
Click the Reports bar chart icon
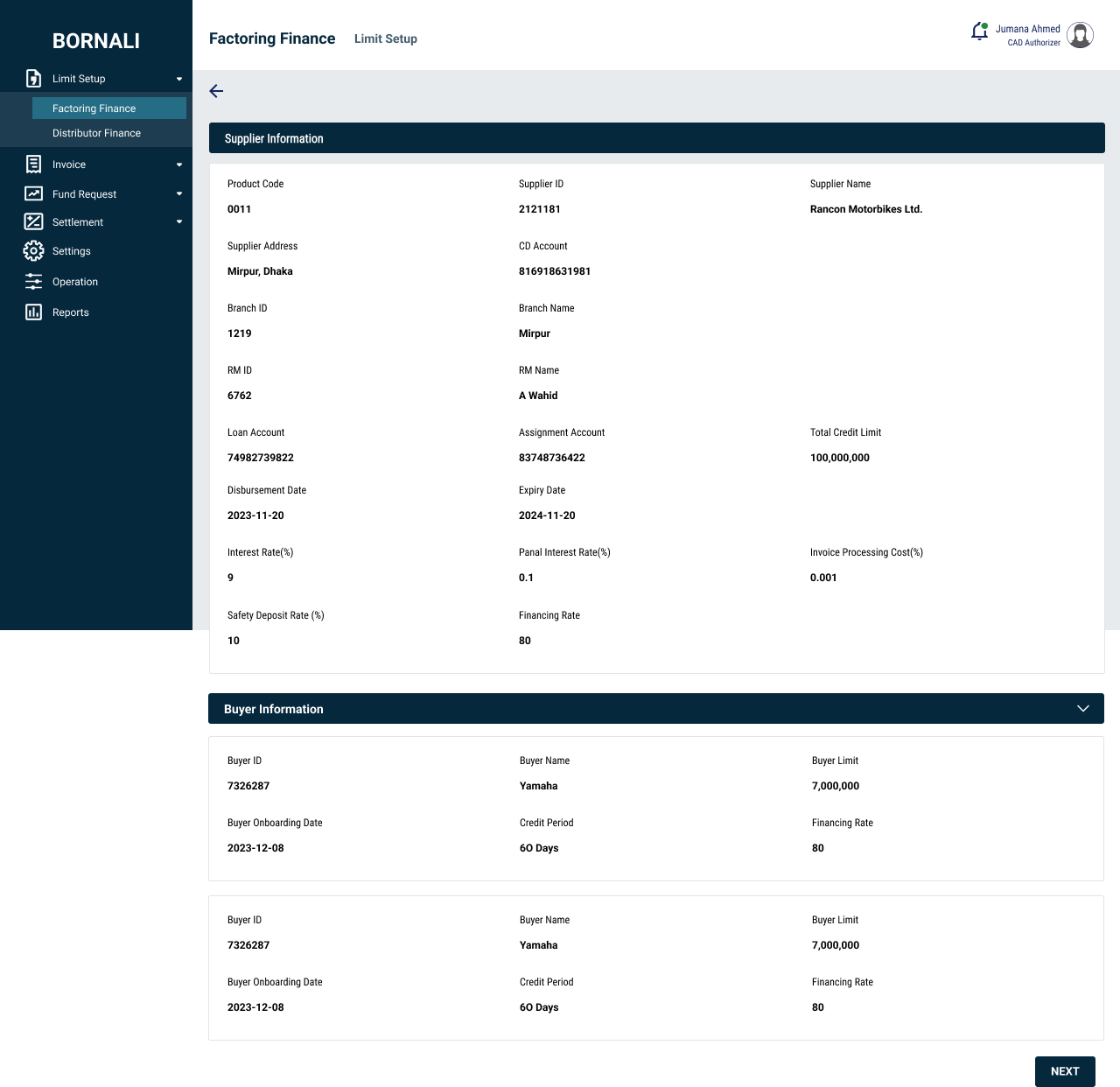click(x=33, y=312)
